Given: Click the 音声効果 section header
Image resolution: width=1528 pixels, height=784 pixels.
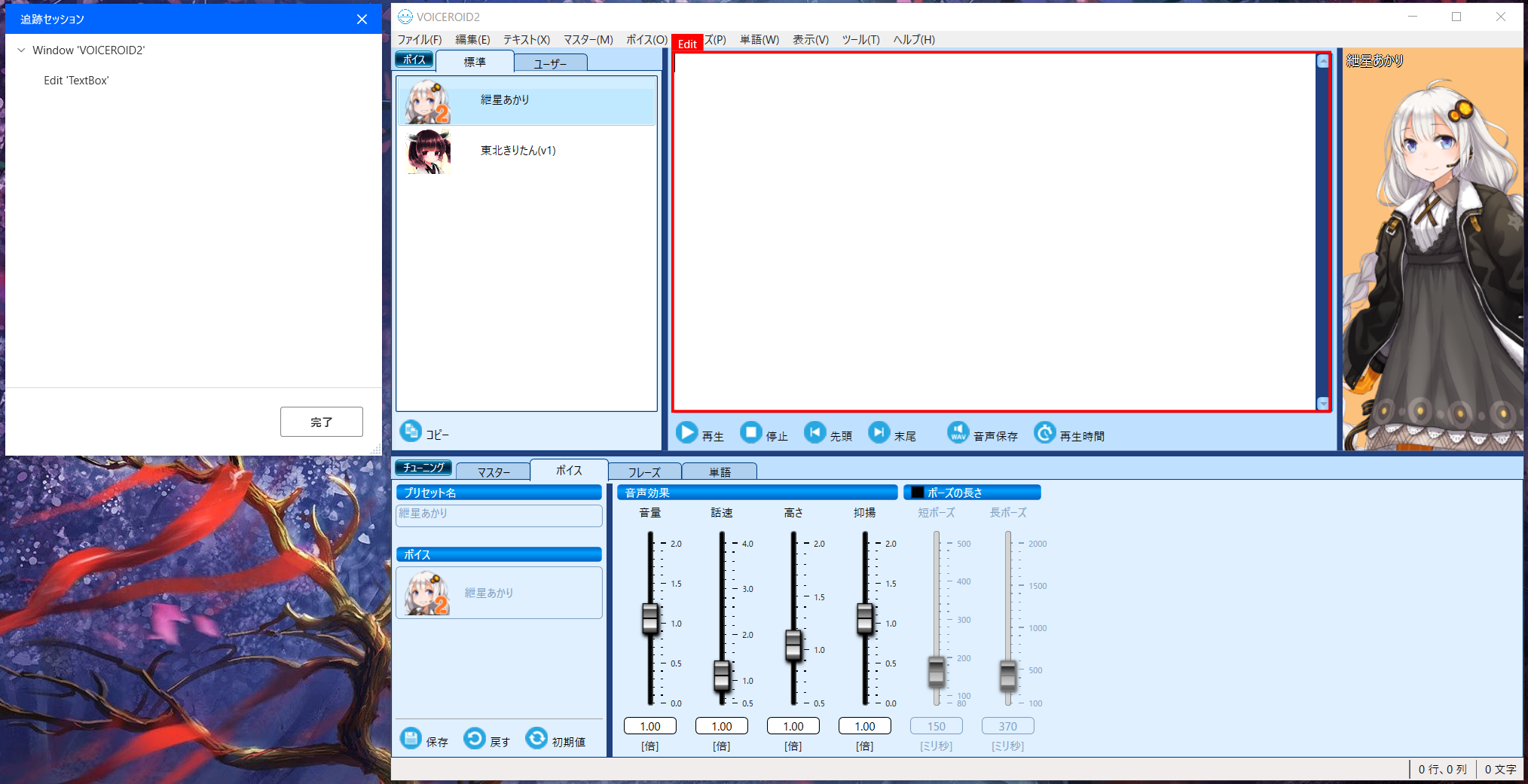Looking at the screenshot, I should click(x=757, y=493).
